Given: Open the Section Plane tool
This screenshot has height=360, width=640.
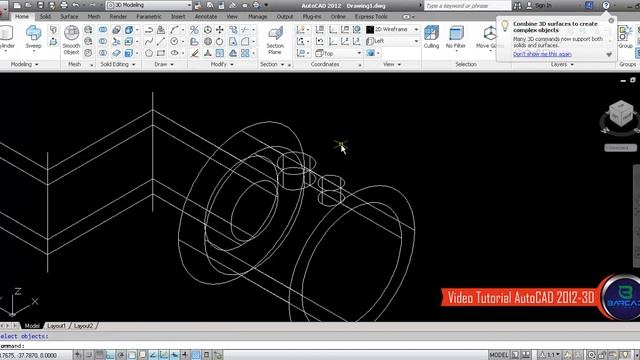Looking at the screenshot, I should pyautogui.click(x=275, y=40).
